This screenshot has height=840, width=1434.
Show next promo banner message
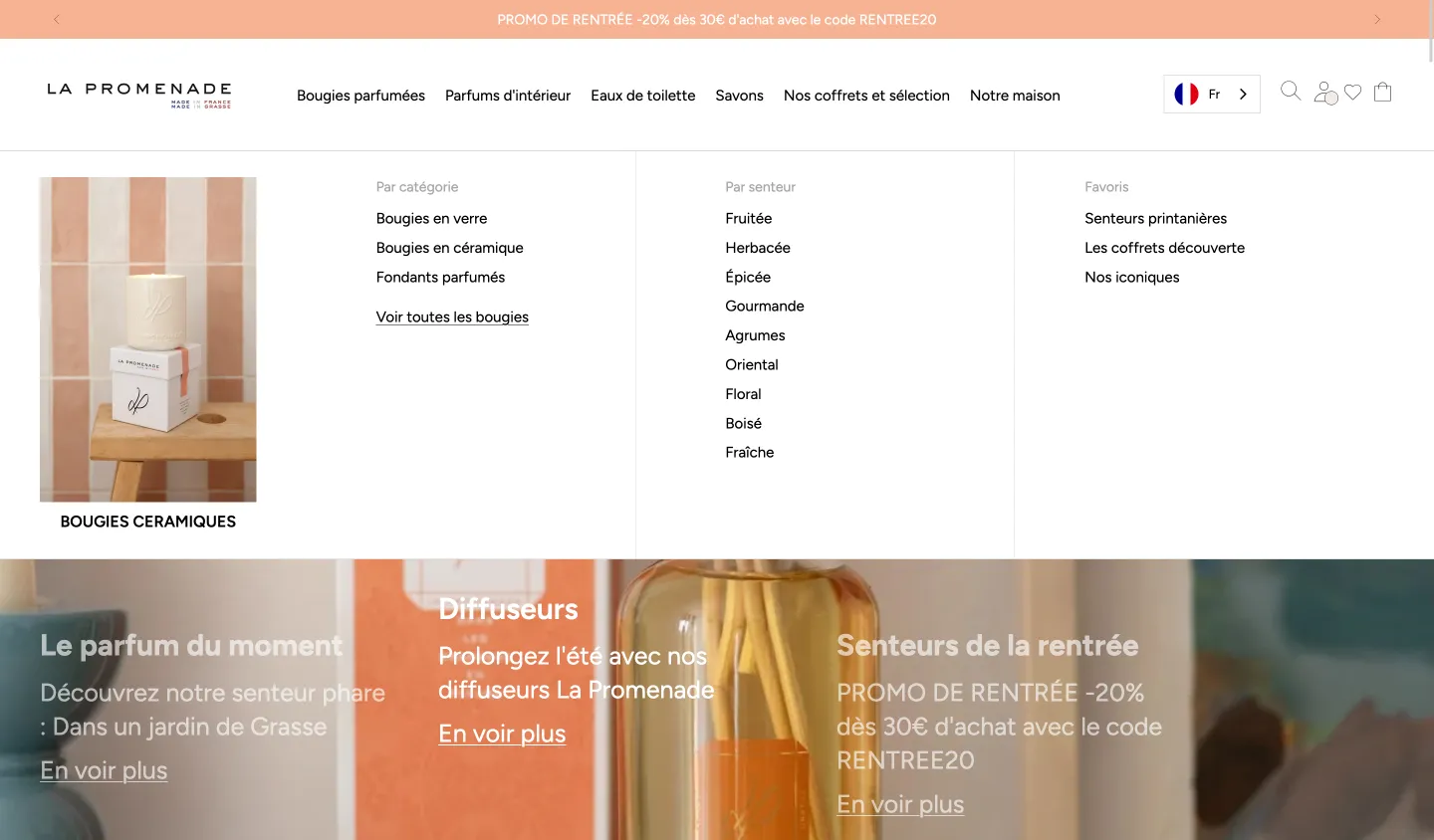1377,19
